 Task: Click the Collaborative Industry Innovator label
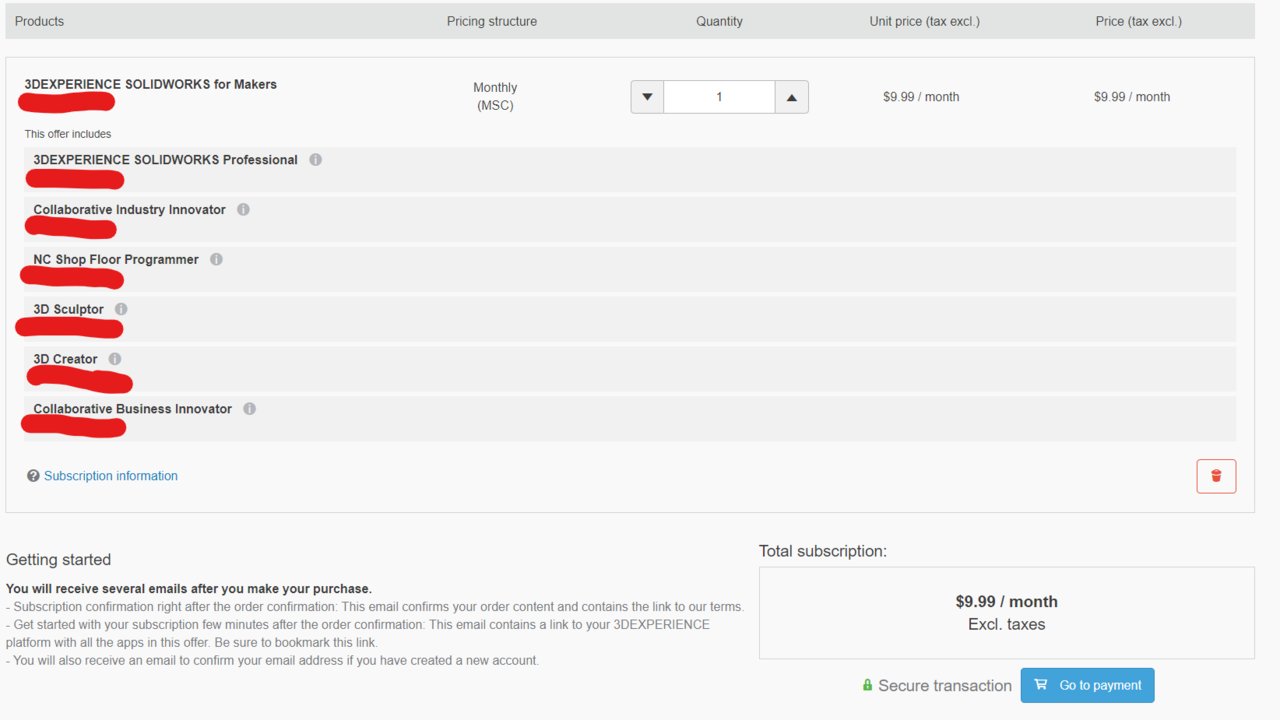pyautogui.click(x=129, y=210)
